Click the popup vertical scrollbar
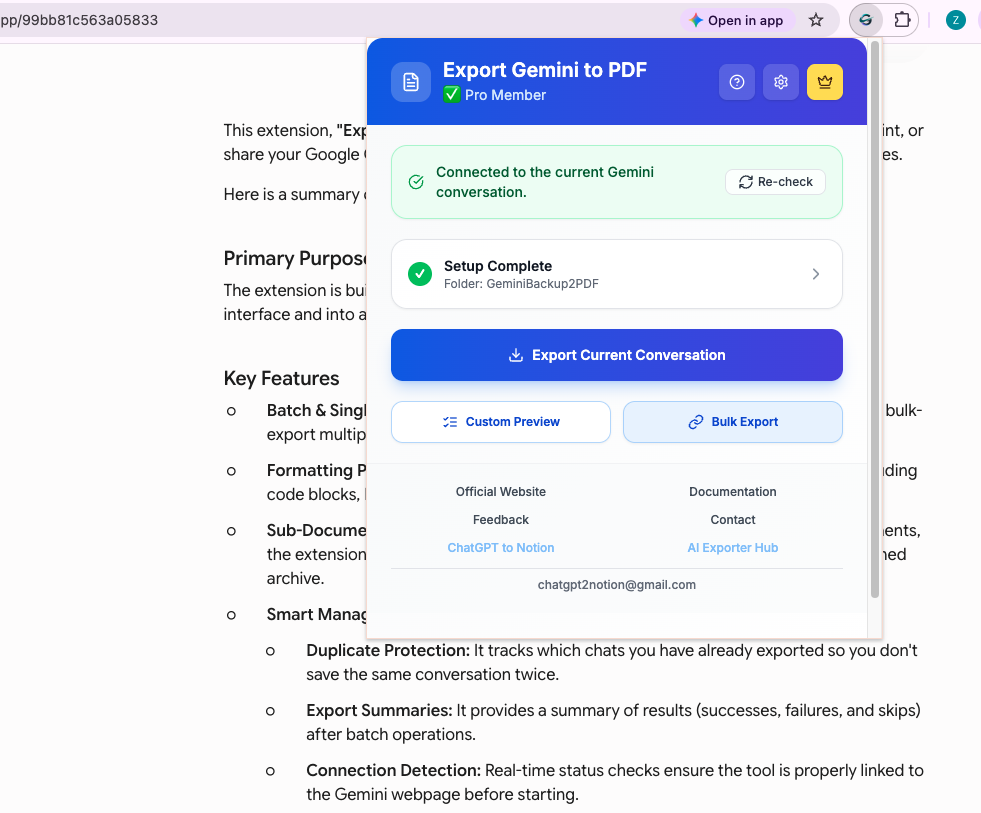981x813 pixels. [x=875, y=319]
